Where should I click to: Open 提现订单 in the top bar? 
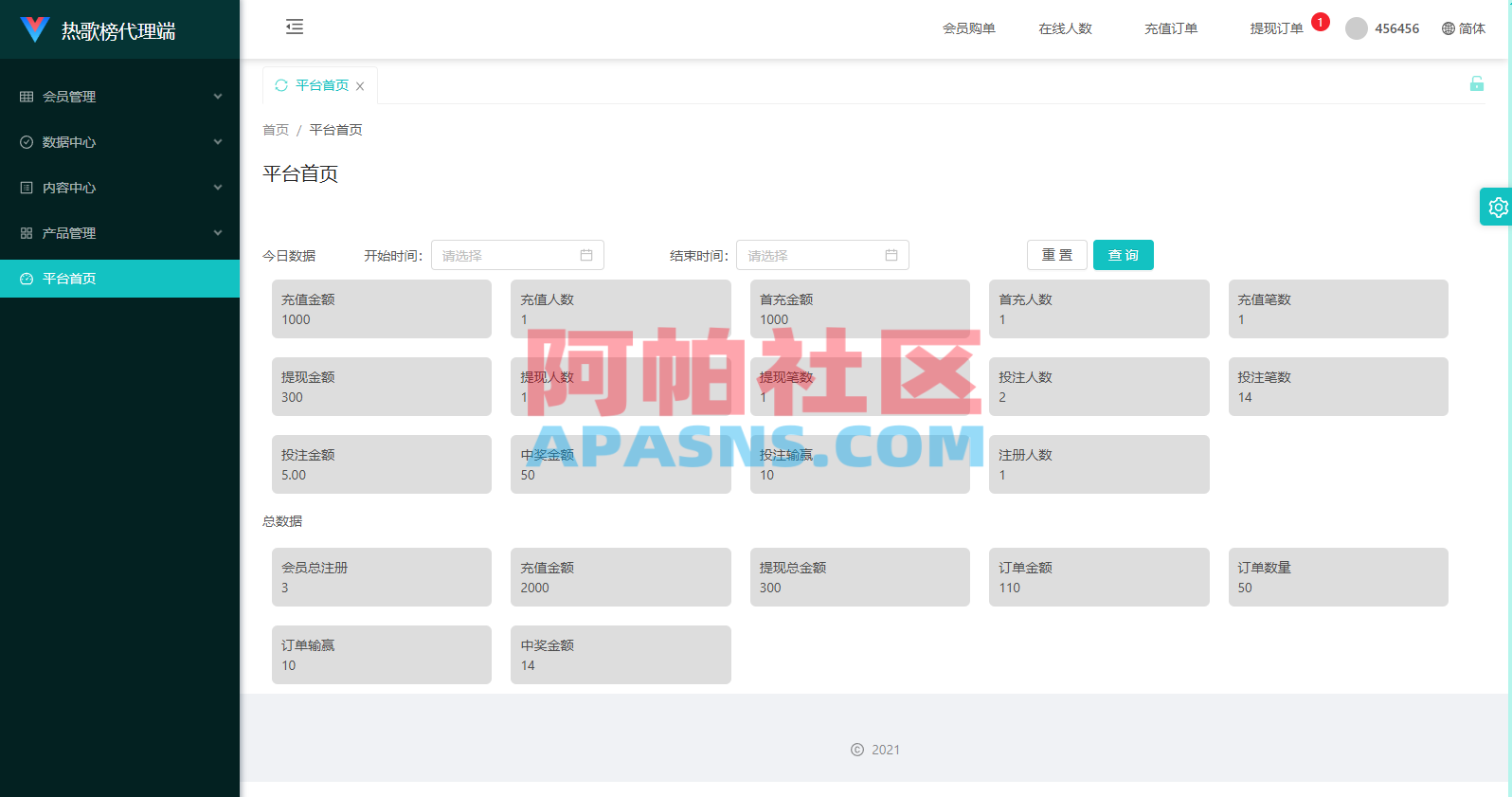tap(1276, 28)
